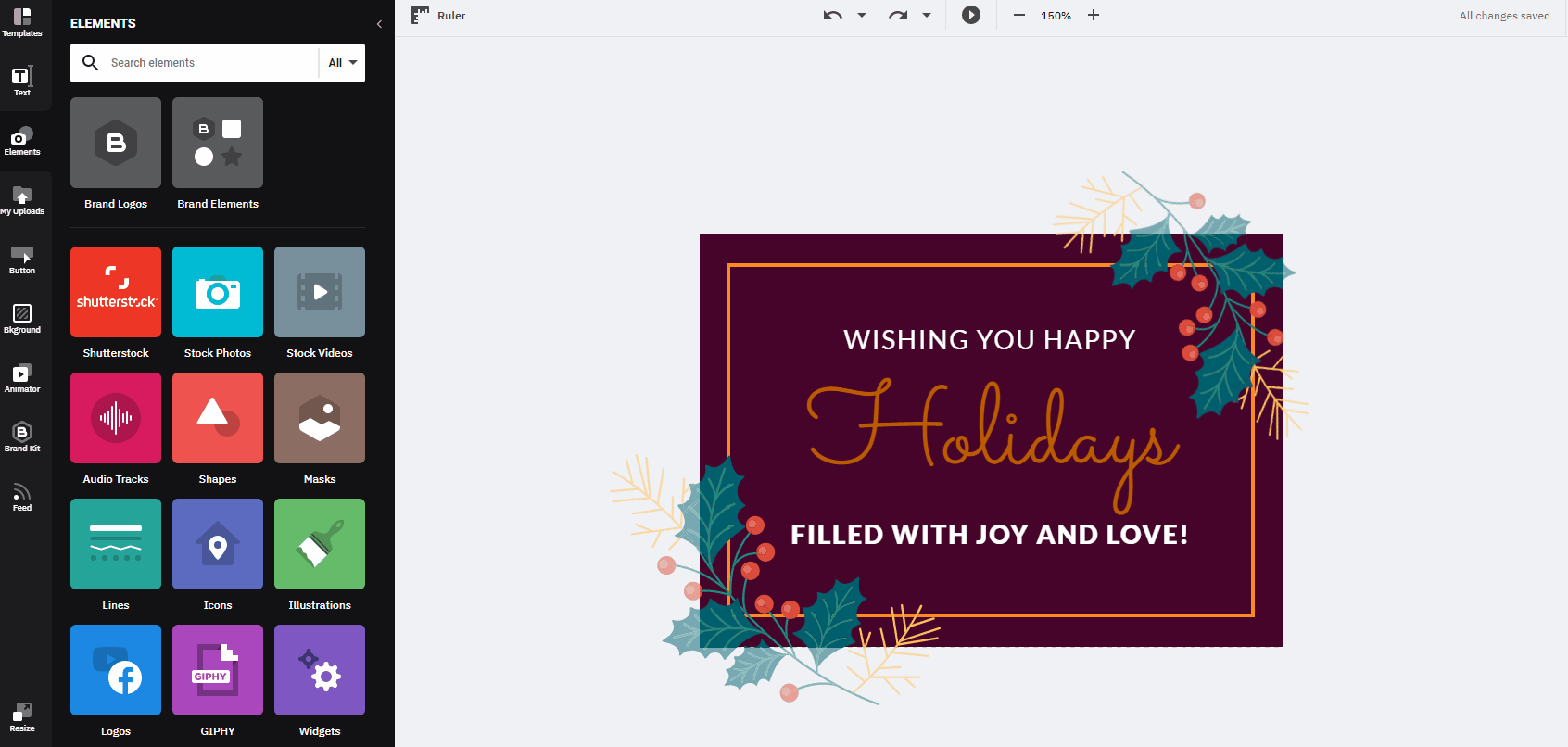
Task: Open the All filter dropdown
Action: [x=342, y=63]
